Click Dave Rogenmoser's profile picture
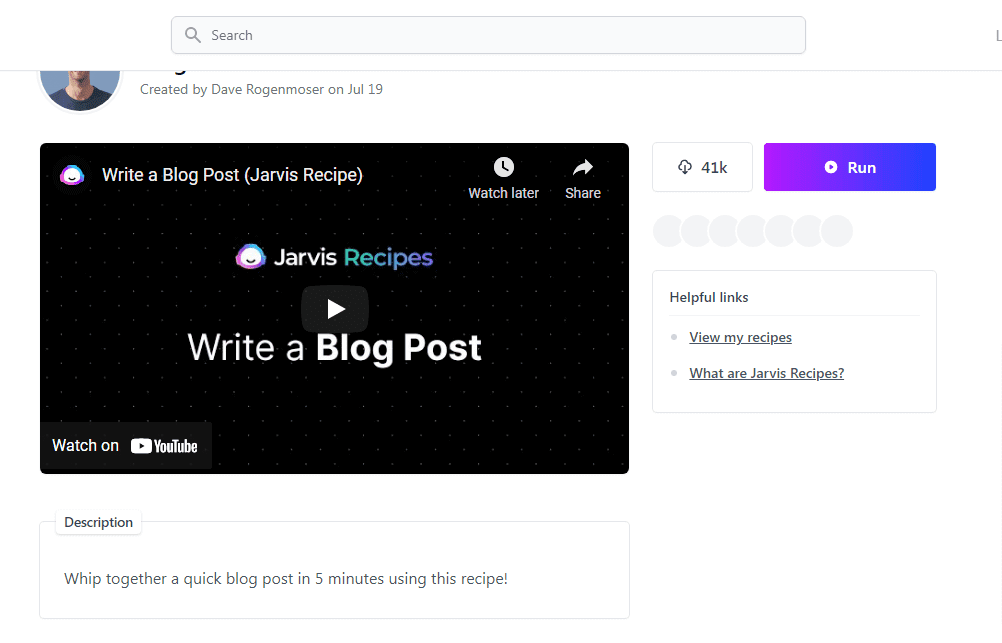The height and width of the screenshot is (643, 1002). click(x=80, y=89)
